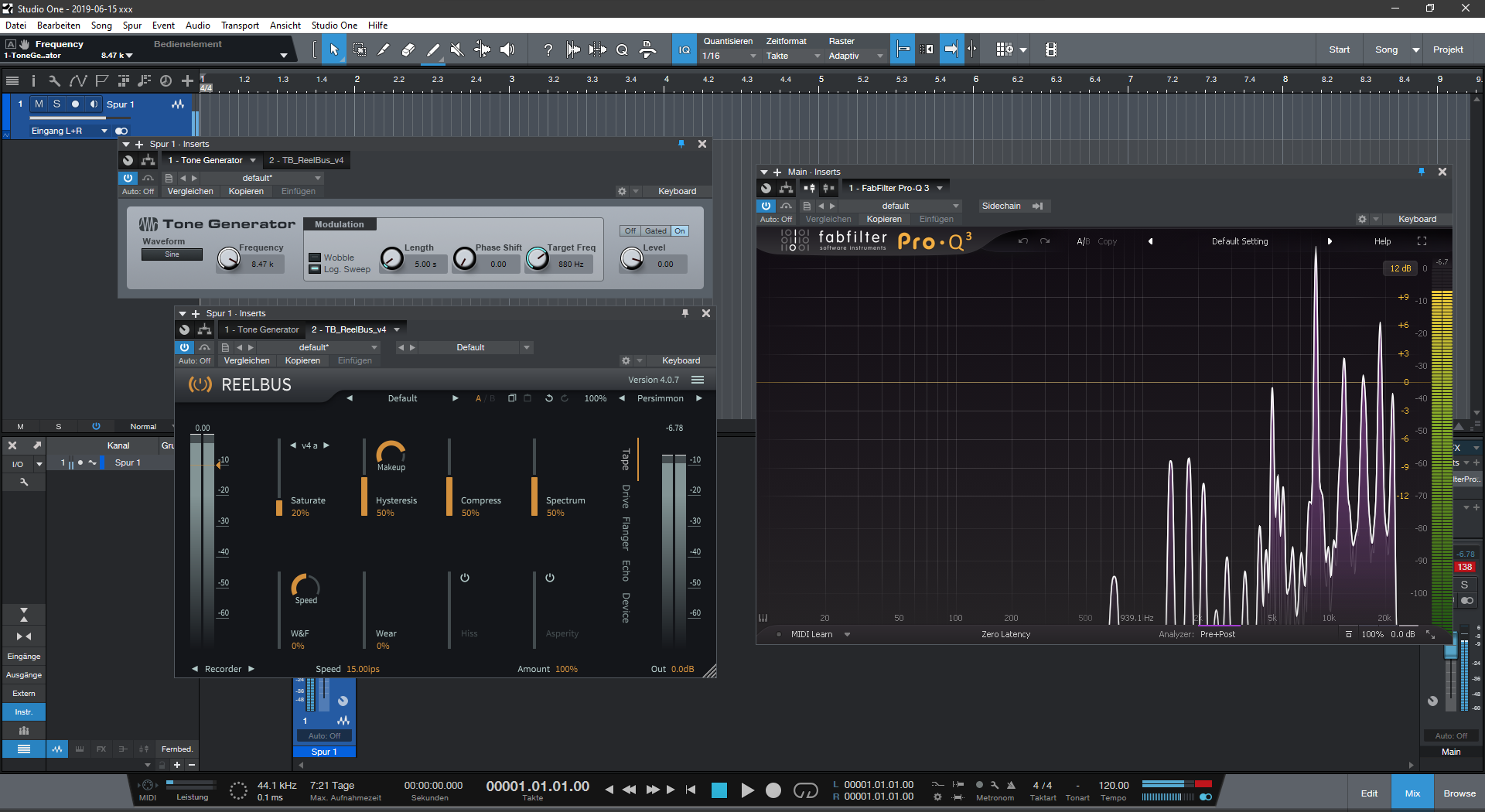Viewport: 1485px width, 812px height.
Task: Select the Eraser tool
Action: 408,49
